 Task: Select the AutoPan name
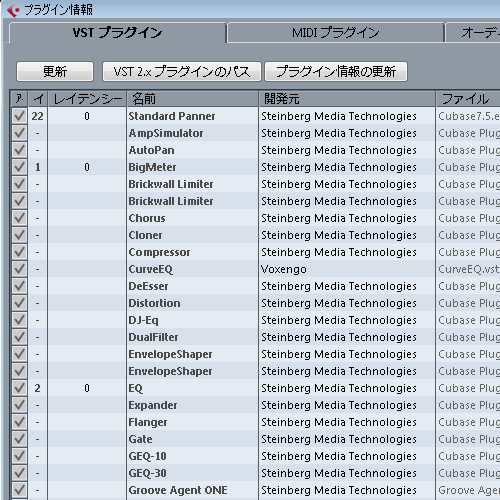click(151, 150)
